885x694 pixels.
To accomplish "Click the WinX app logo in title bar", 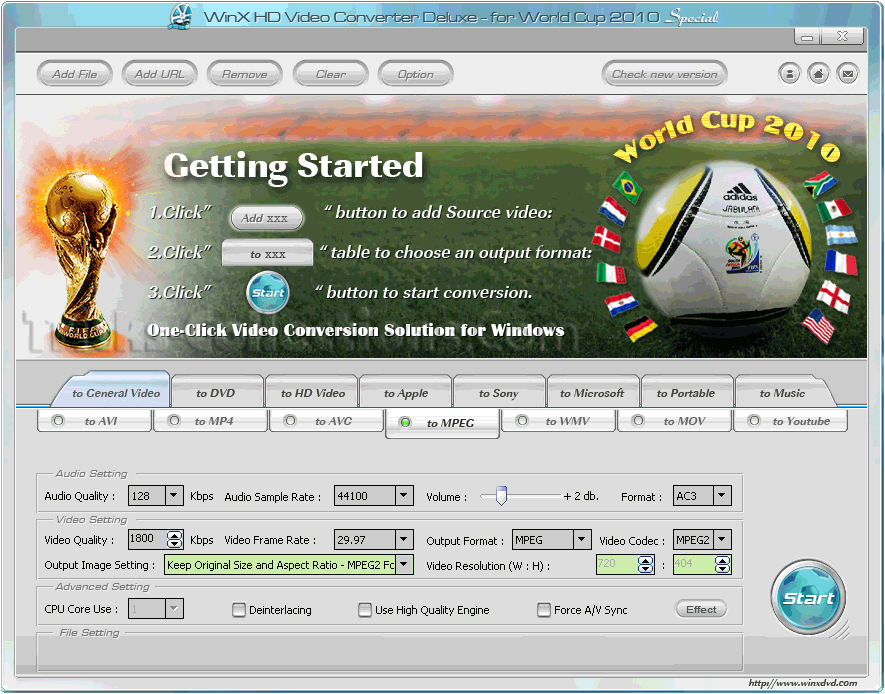I will pyautogui.click(x=181, y=17).
